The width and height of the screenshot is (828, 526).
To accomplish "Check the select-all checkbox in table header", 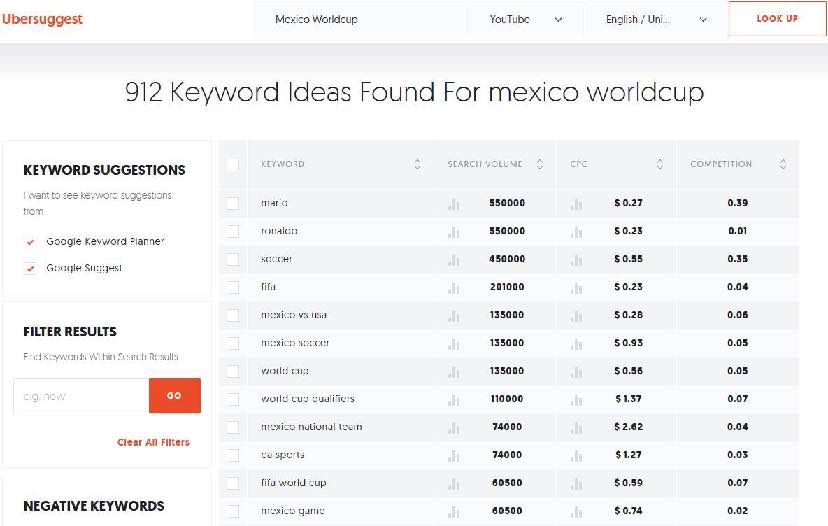I will tap(233, 165).
